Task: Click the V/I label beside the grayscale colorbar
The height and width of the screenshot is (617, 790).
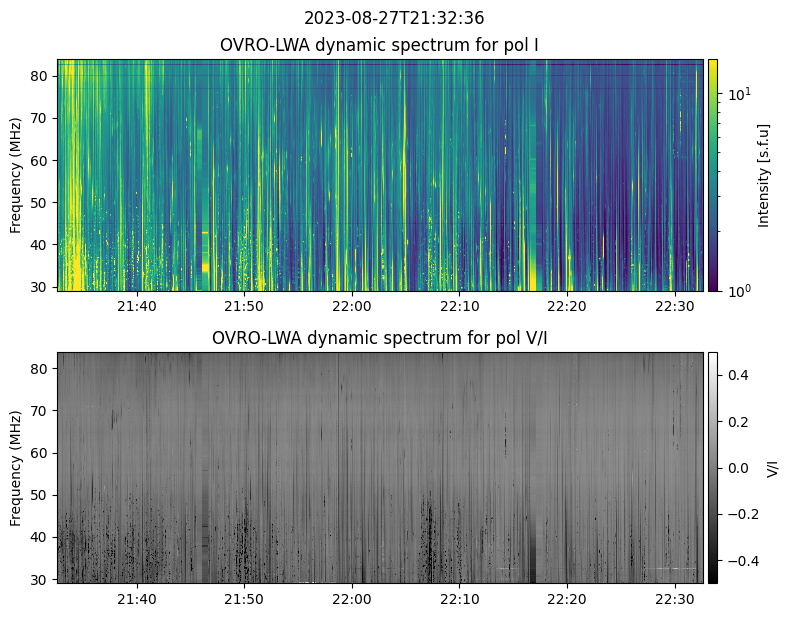Action: click(x=771, y=467)
